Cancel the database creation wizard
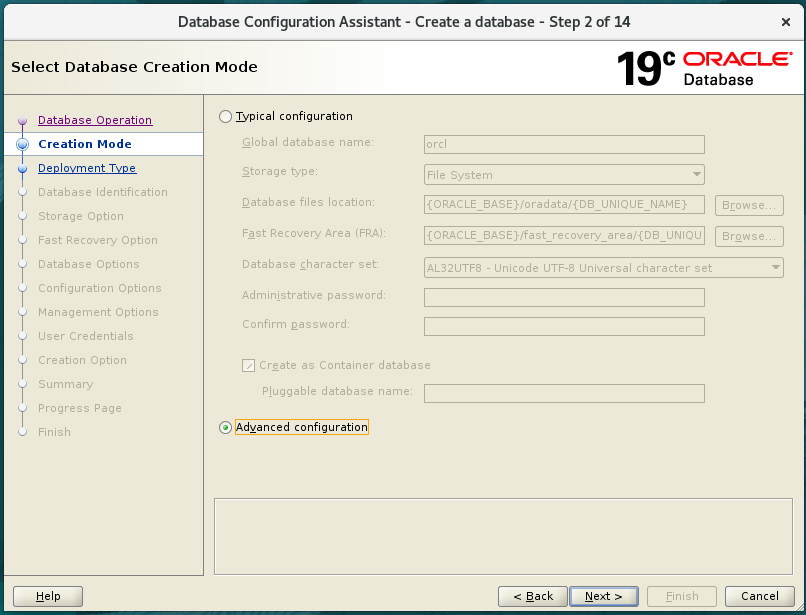Image resolution: width=806 pixels, height=615 pixels. click(760, 596)
